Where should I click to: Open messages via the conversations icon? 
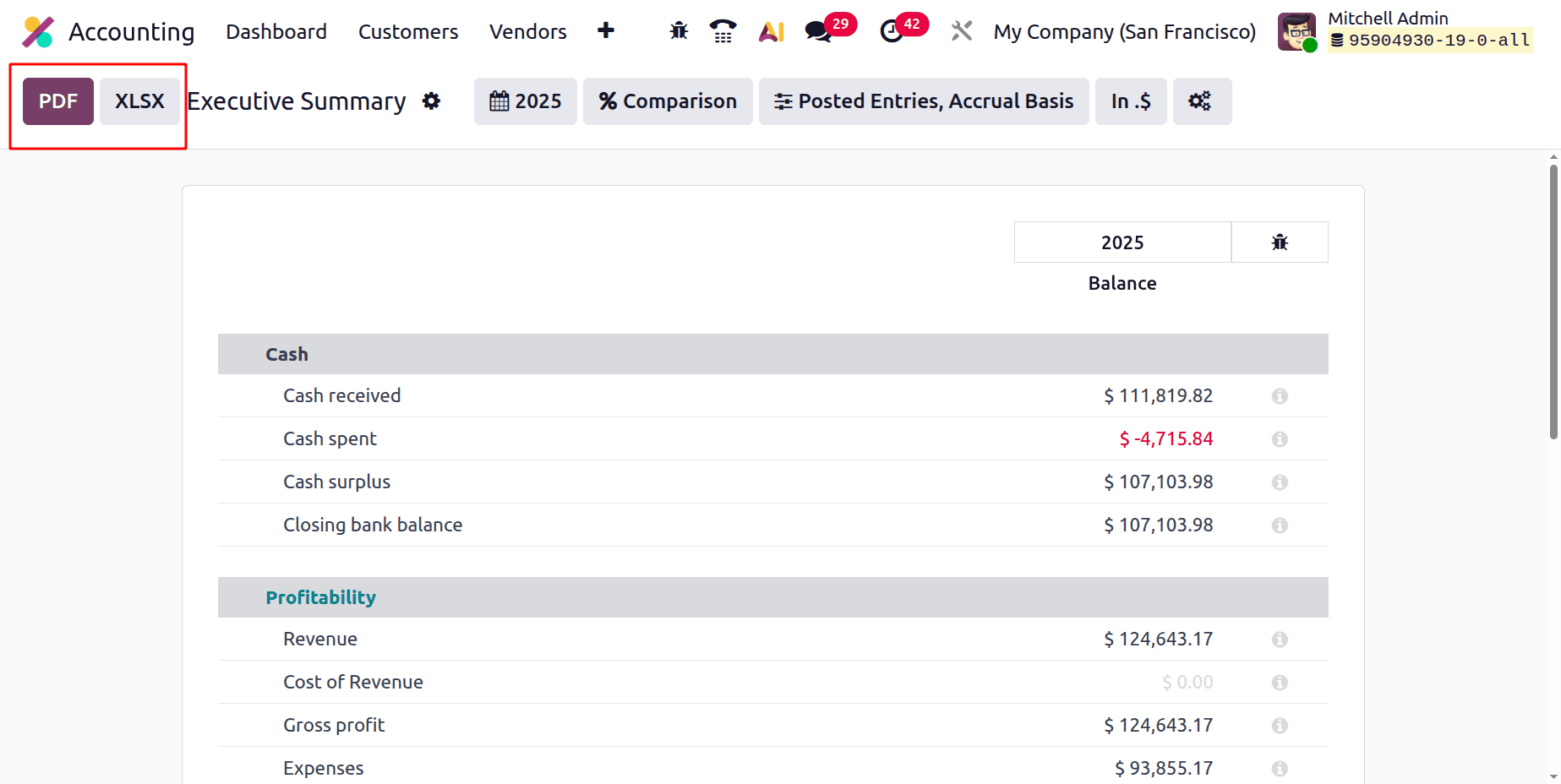point(816,31)
